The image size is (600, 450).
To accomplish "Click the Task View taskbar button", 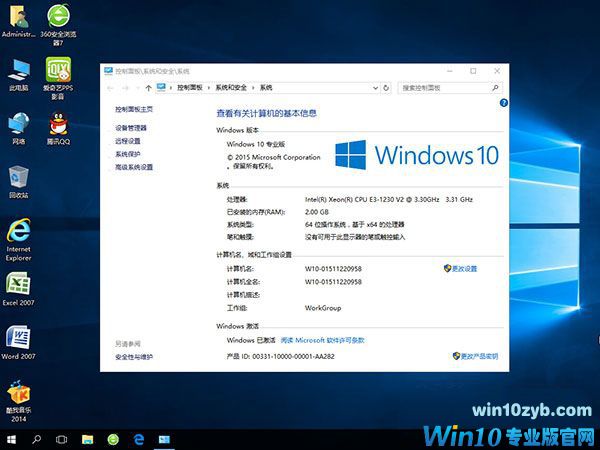I will click(x=62, y=439).
